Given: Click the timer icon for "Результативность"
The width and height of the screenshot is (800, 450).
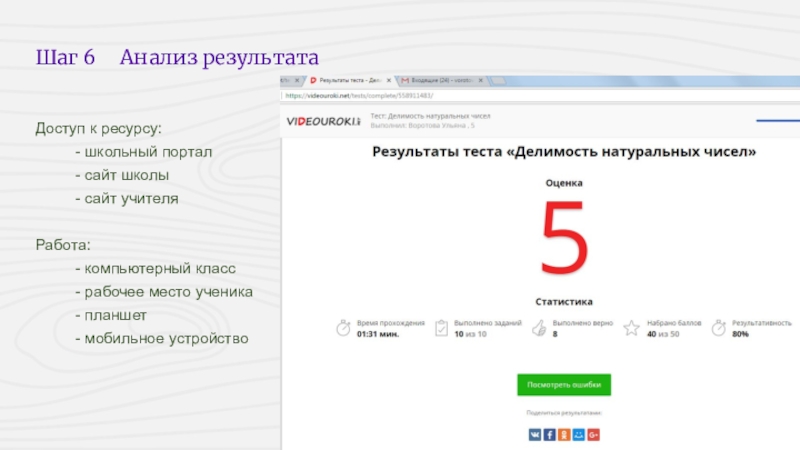Looking at the screenshot, I should (719, 328).
